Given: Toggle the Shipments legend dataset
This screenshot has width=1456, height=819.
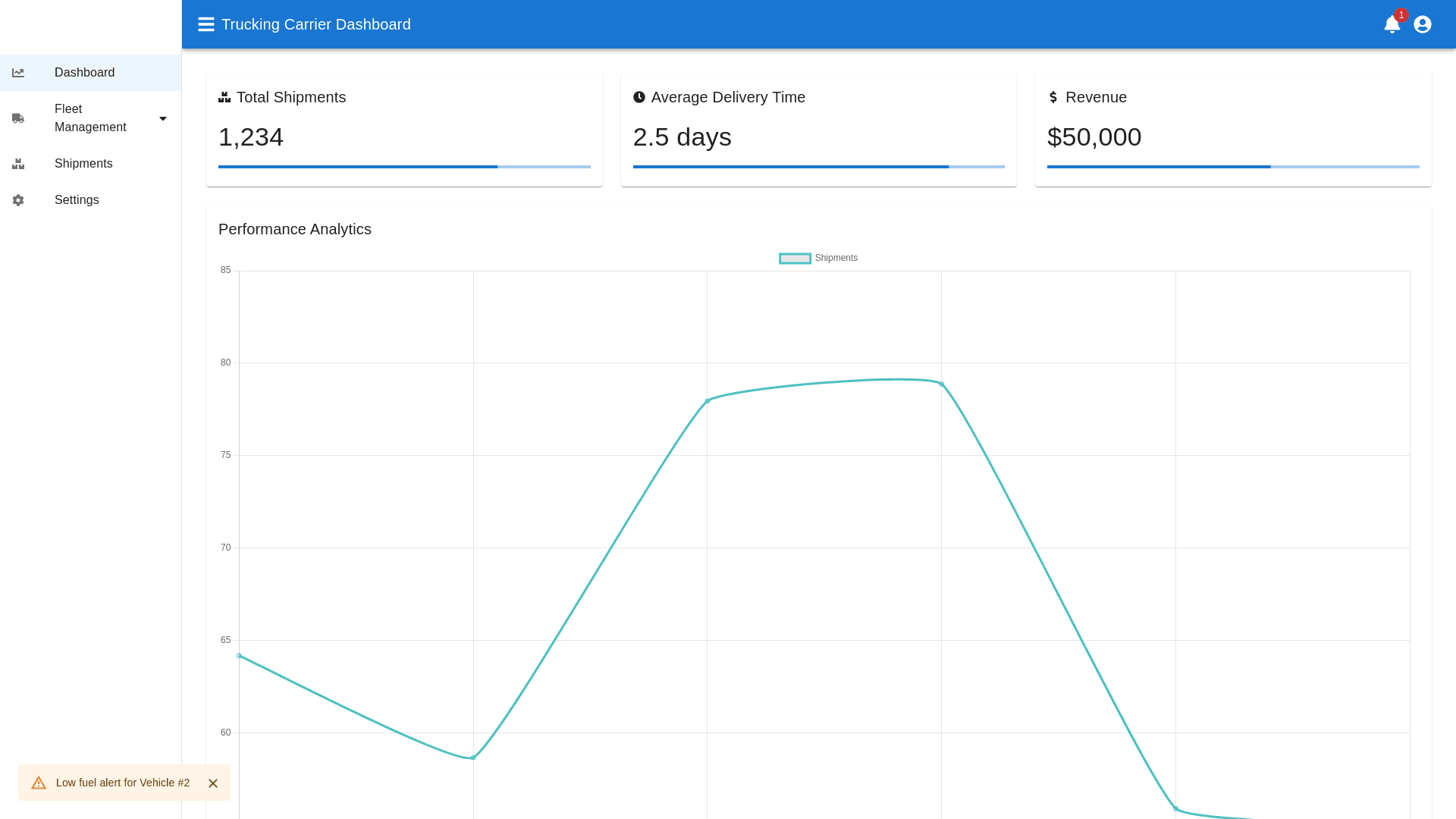Looking at the screenshot, I should pos(795,259).
